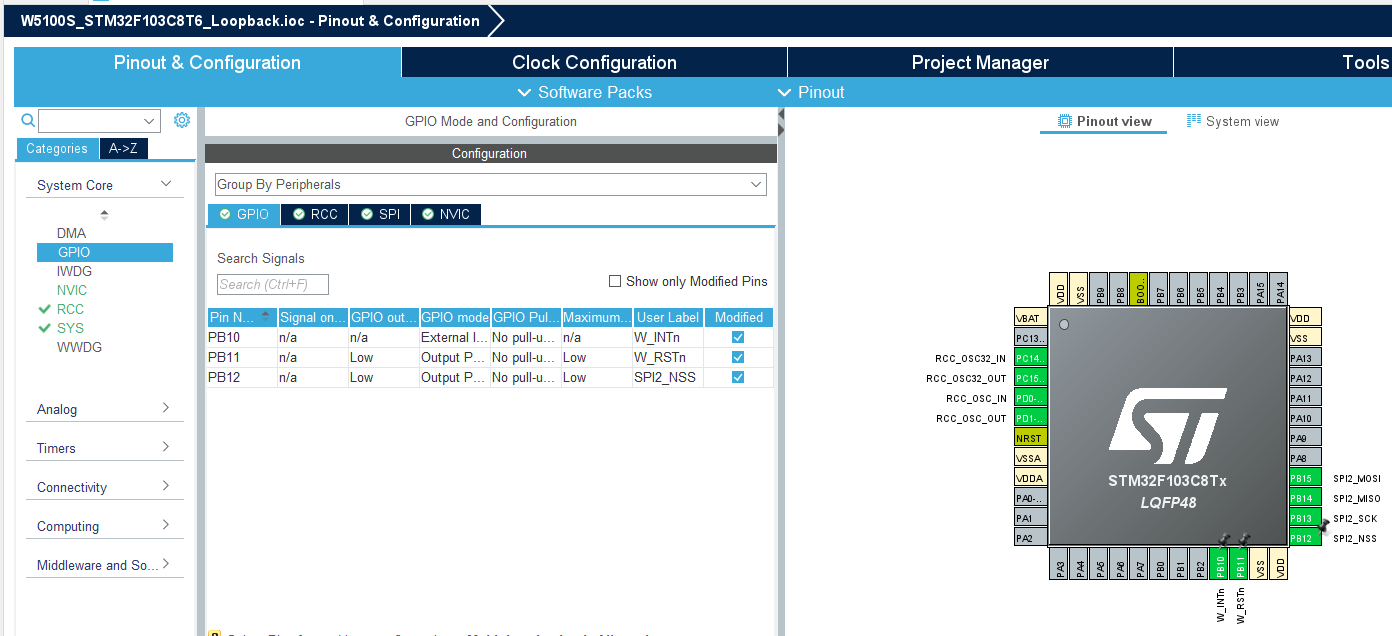Open the NVIC configuration tab
The image size is (1392, 636).
tap(446, 214)
